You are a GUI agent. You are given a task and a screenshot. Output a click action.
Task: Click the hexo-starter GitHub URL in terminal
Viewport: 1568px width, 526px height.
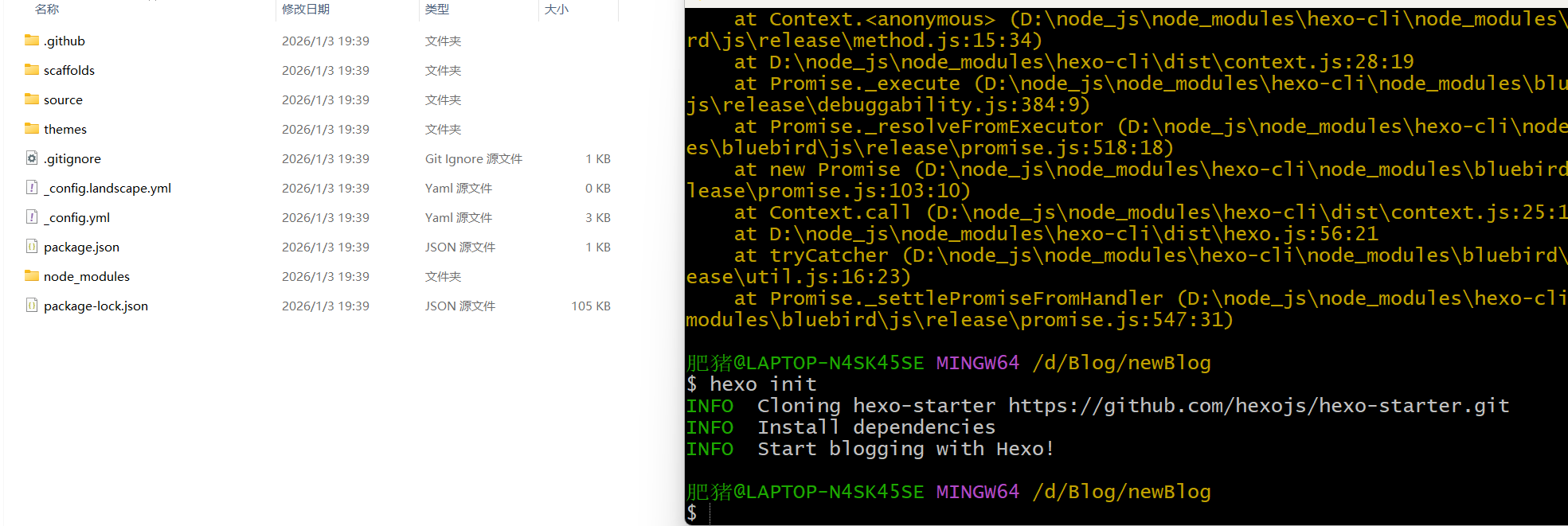coord(1258,406)
